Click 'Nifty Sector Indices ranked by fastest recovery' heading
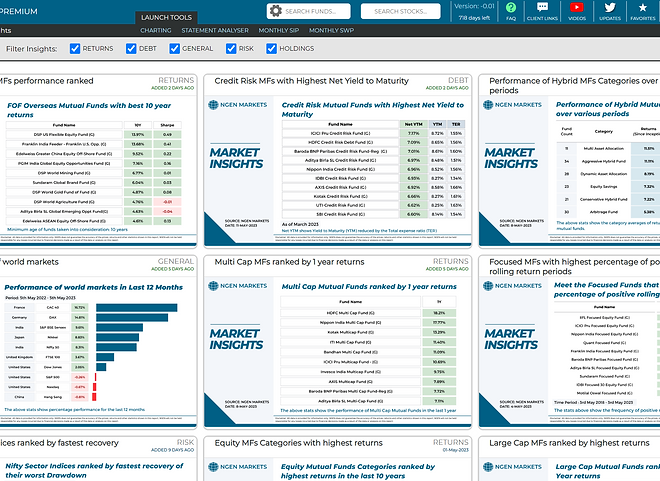Image resolution: width=660 pixels, height=481 pixels. click(94, 470)
